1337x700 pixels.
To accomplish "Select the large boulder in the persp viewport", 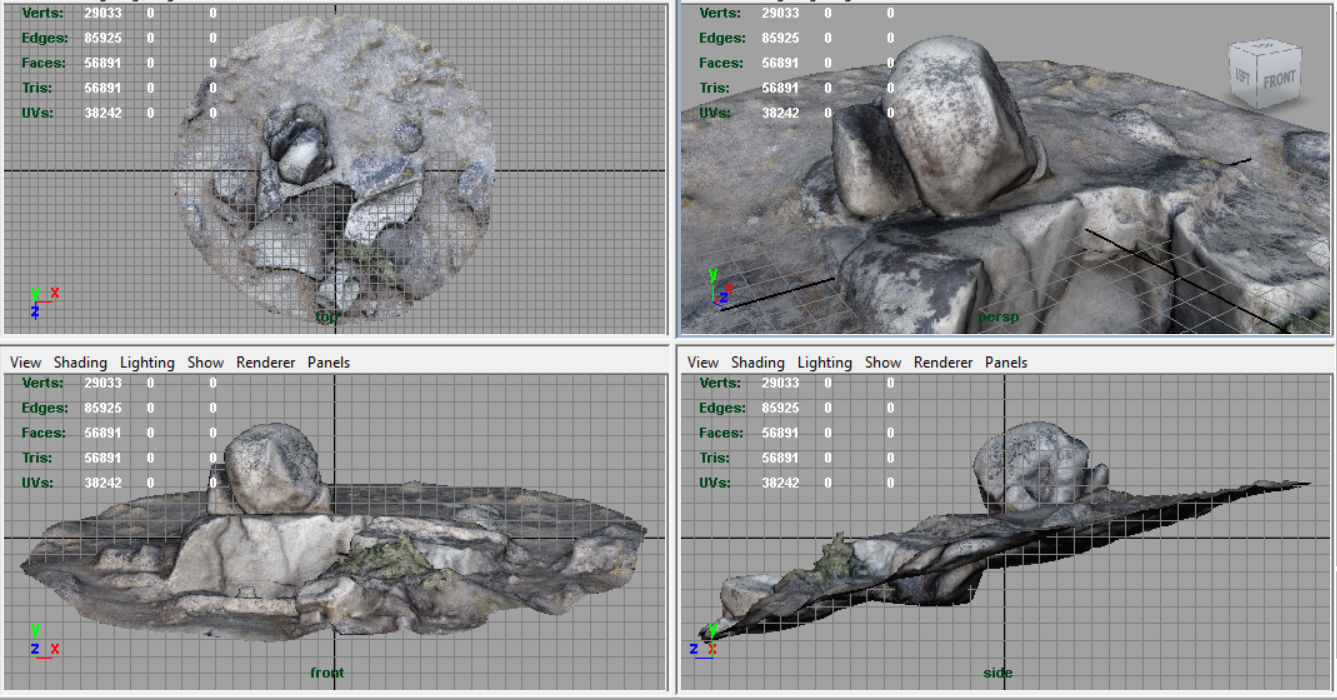I will coord(960,125).
